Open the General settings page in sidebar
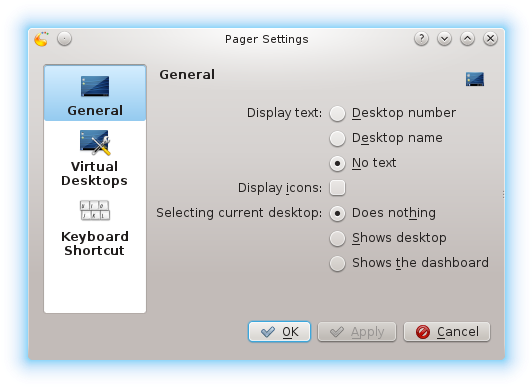Image resolution: width=532 pixels, height=387 pixels. pyautogui.click(x=95, y=93)
